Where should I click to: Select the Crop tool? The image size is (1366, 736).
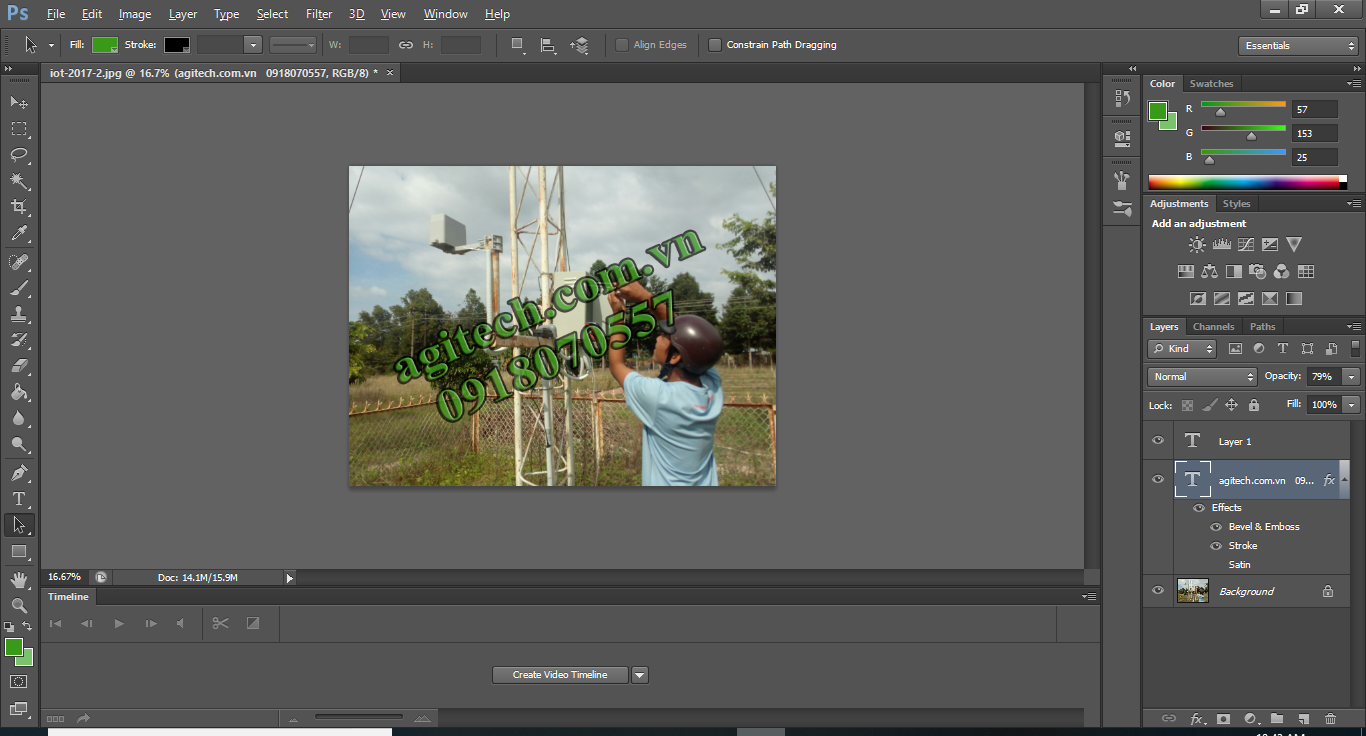[x=19, y=207]
